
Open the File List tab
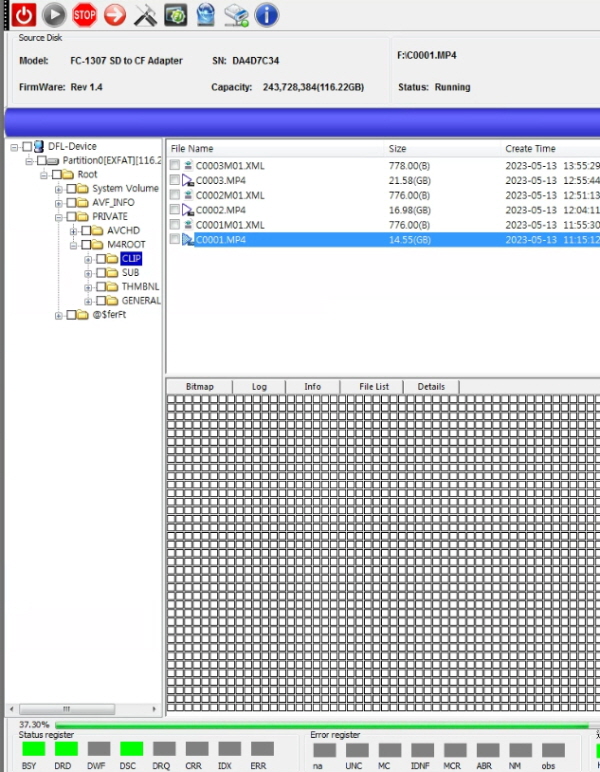374,386
